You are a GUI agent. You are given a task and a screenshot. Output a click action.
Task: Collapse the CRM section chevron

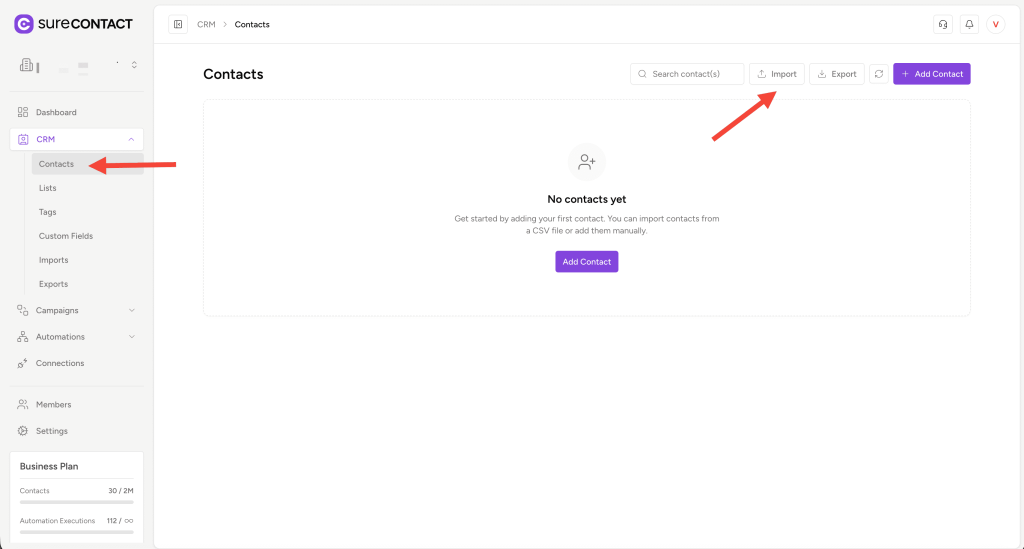(x=131, y=139)
